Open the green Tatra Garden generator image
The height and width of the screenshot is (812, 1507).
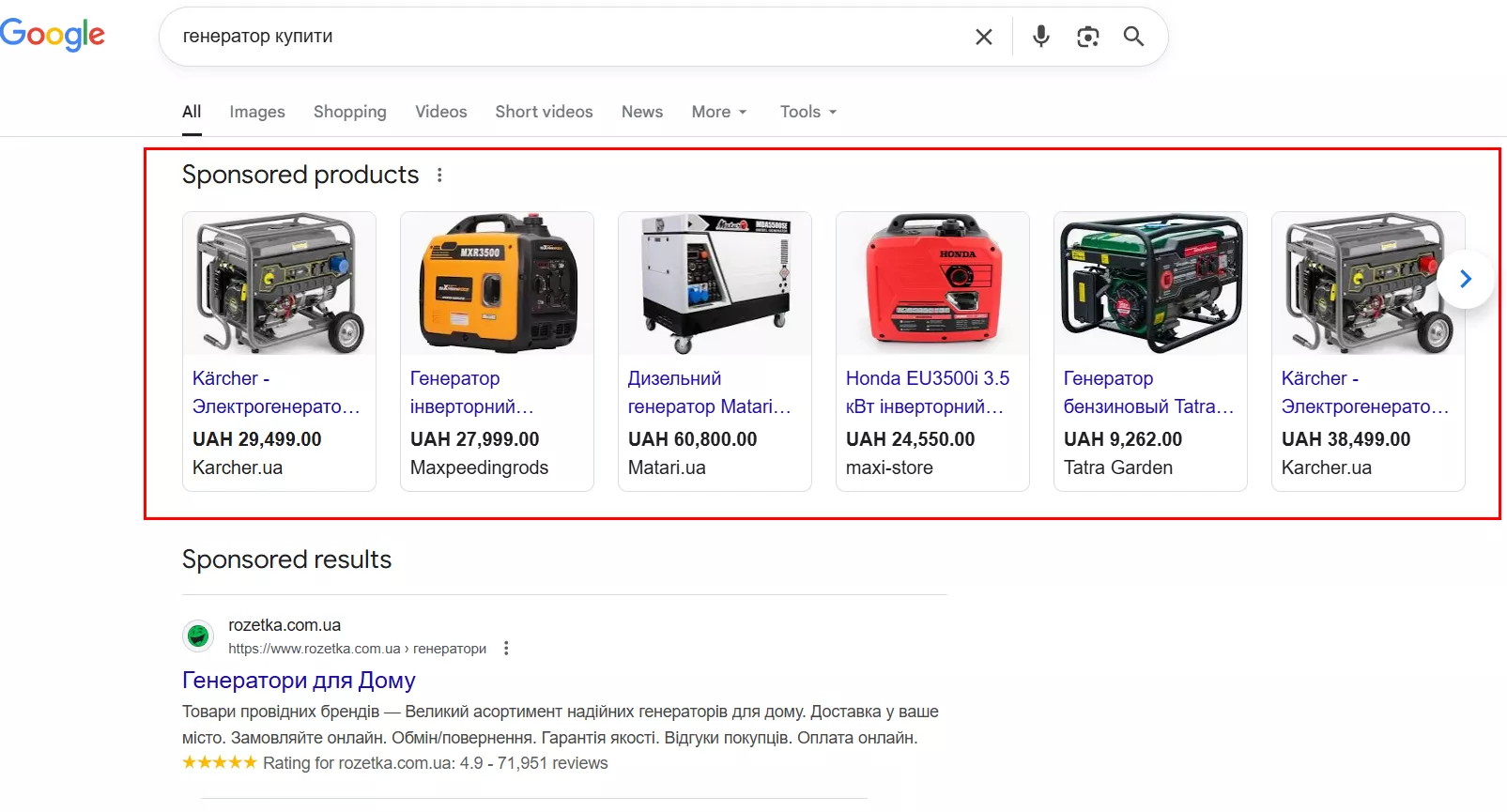(1150, 283)
